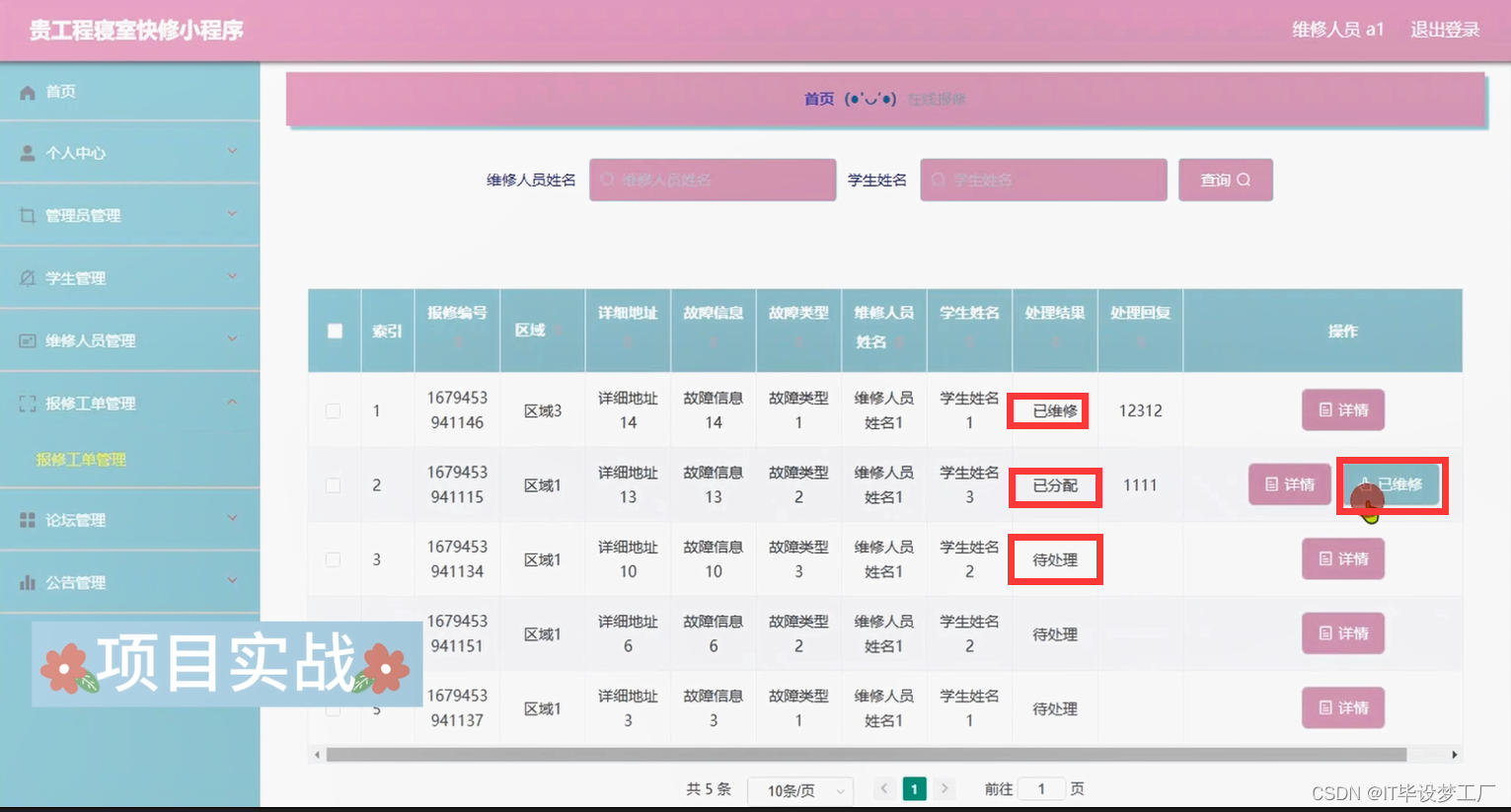Click the sort icon beside 区域 header
The height and width of the screenshot is (812, 1511).
click(556, 331)
